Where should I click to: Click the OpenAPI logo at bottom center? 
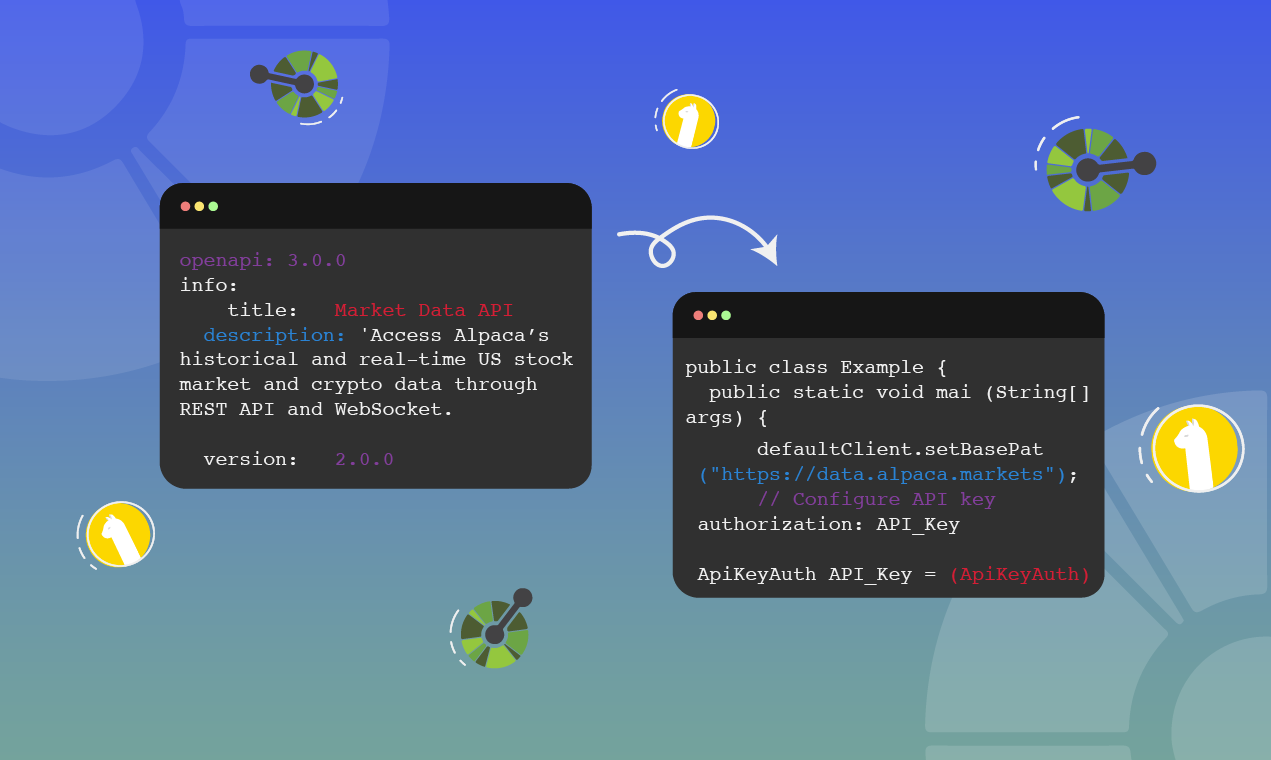click(x=494, y=634)
